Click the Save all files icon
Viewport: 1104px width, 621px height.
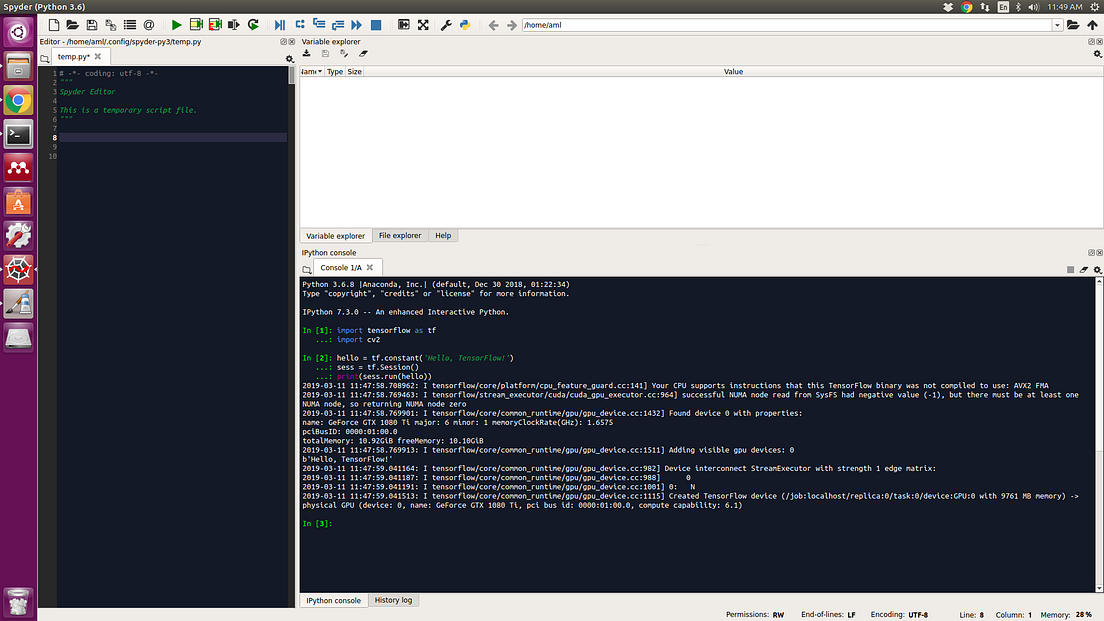(x=111, y=25)
